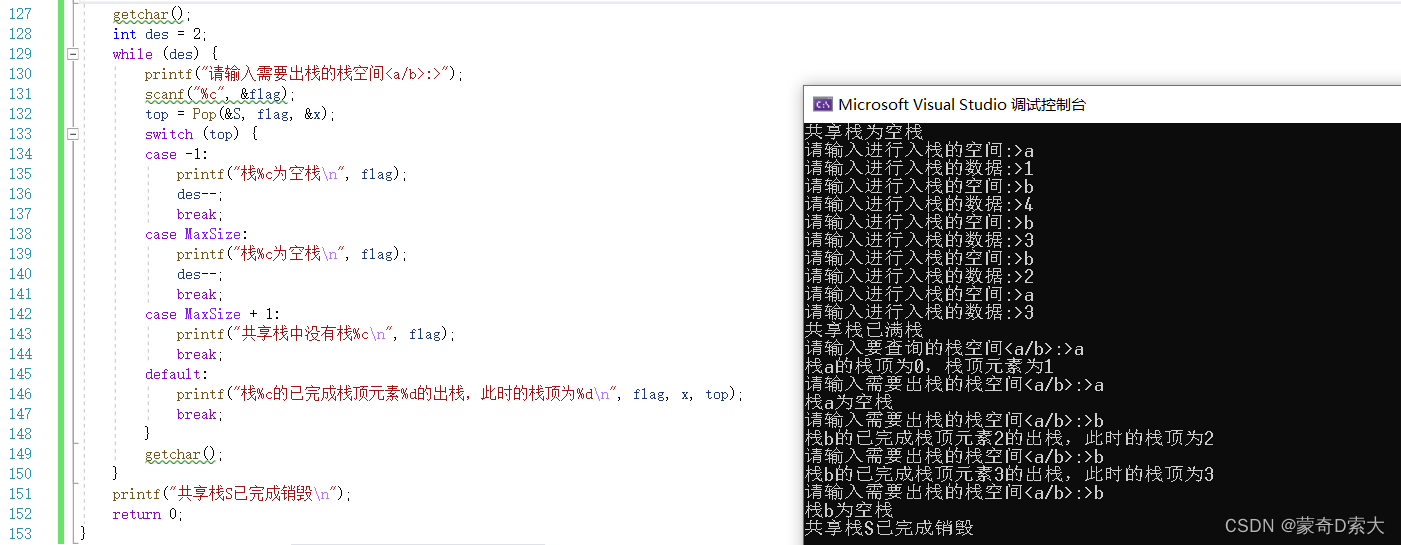The image size is (1401, 545).
Task: Click console line '栈b为空栈'
Action: (x=849, y=510)
